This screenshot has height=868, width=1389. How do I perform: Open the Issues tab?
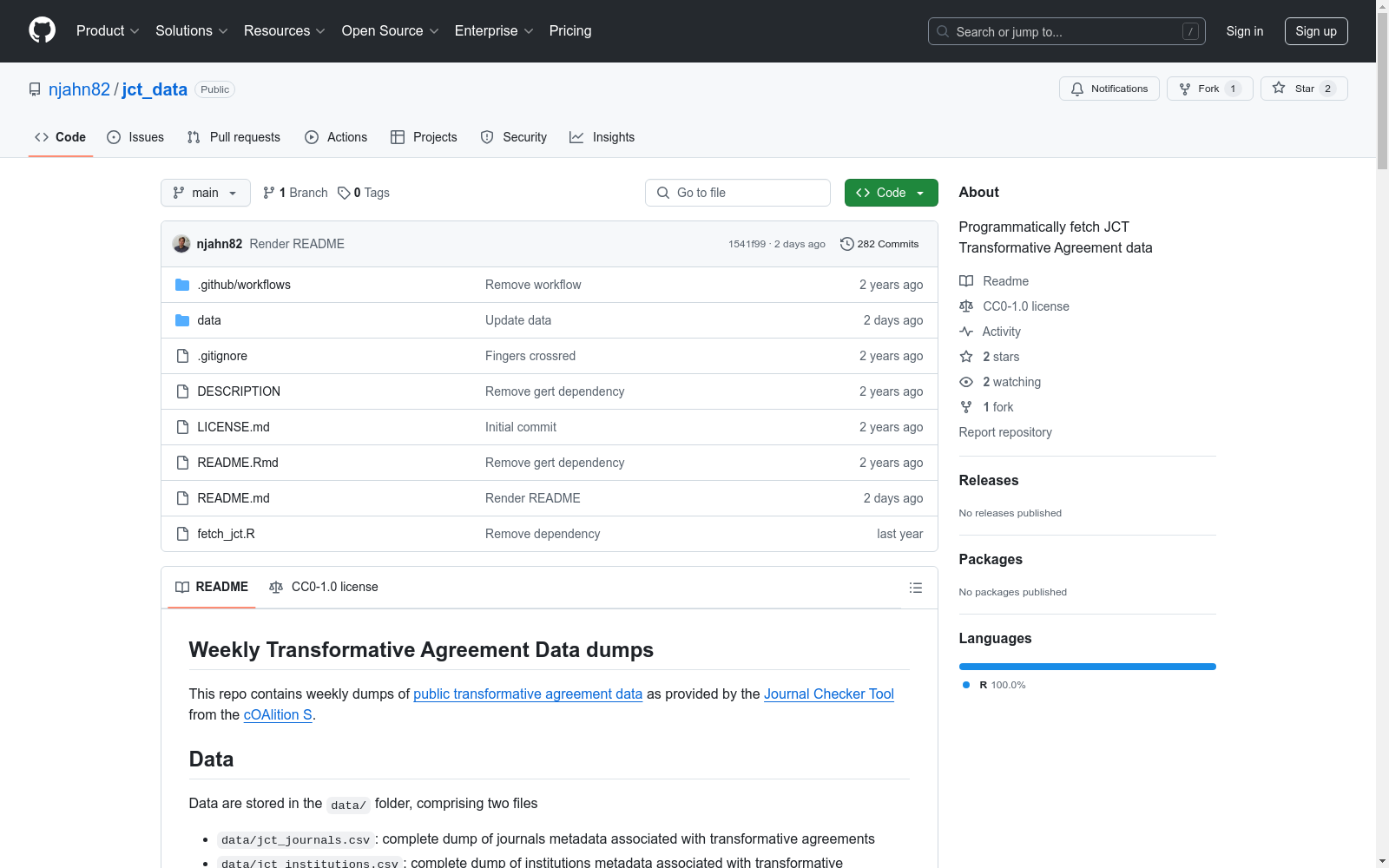pyautogui.click(x=135, y=137)
